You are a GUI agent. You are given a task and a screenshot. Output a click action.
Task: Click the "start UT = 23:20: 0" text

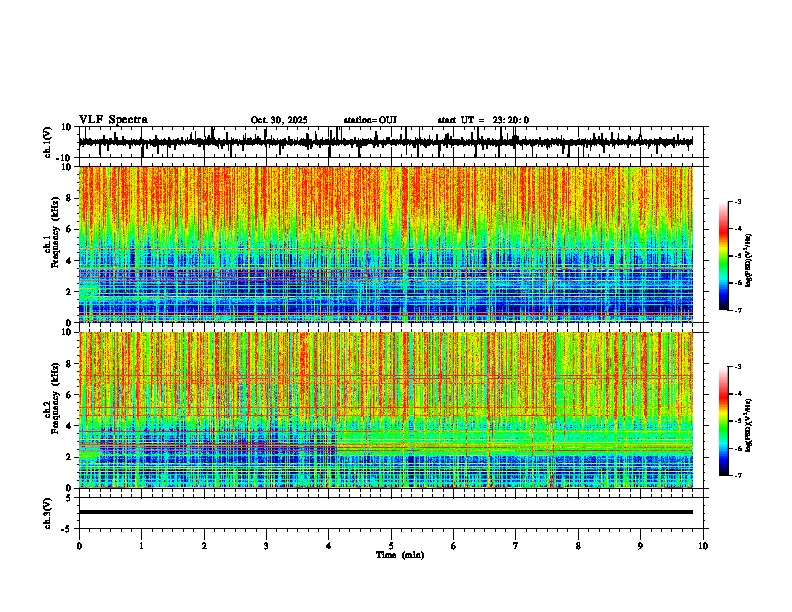(483, 120)
